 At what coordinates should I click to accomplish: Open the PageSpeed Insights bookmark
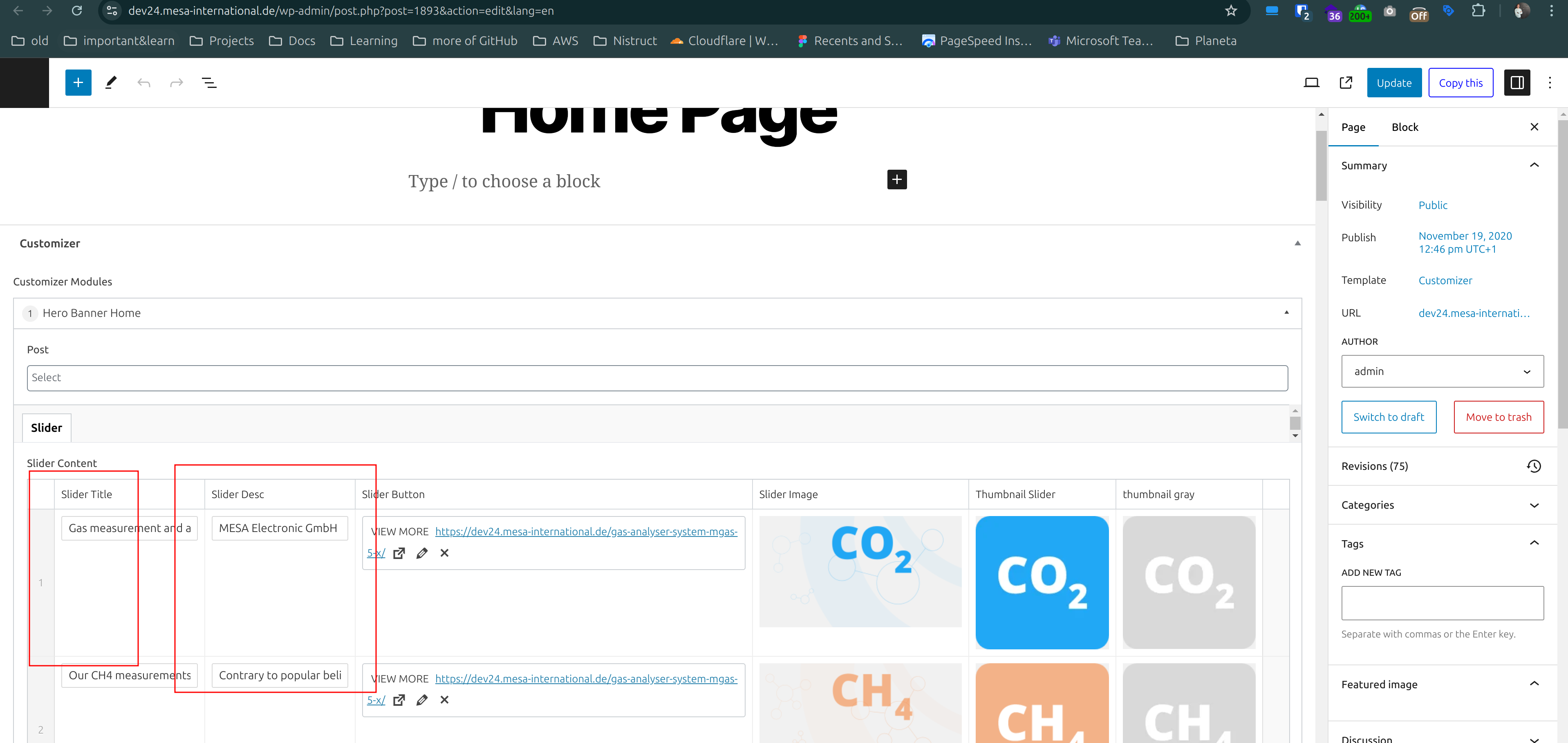977,41
